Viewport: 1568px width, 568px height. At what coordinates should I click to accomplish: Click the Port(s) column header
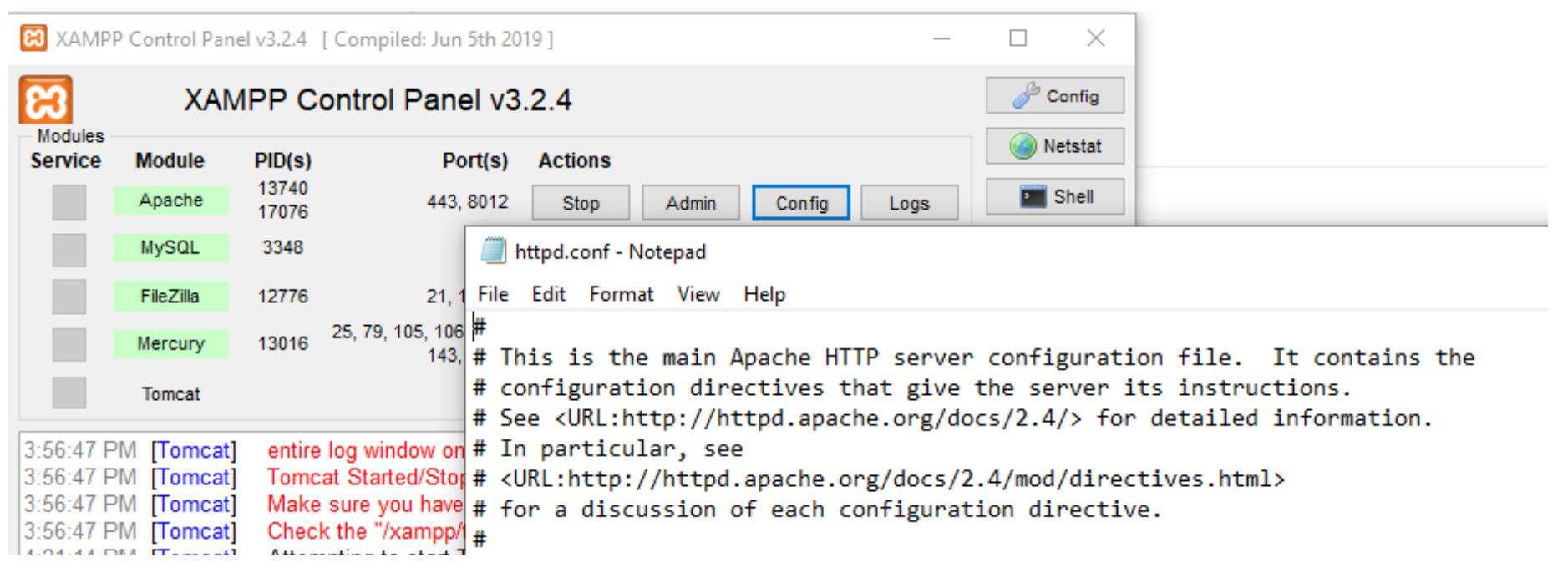[x=475, y=160]
